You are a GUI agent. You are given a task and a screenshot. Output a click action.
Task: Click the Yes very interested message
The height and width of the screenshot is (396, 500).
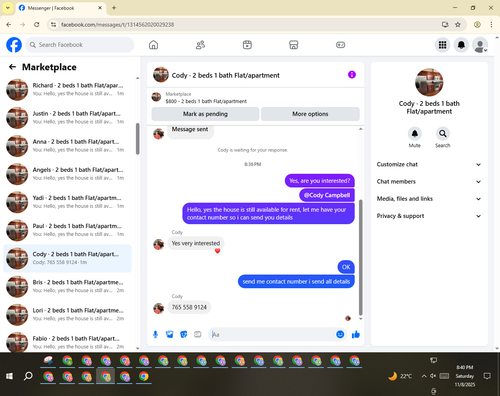click(x=196, y=243)
